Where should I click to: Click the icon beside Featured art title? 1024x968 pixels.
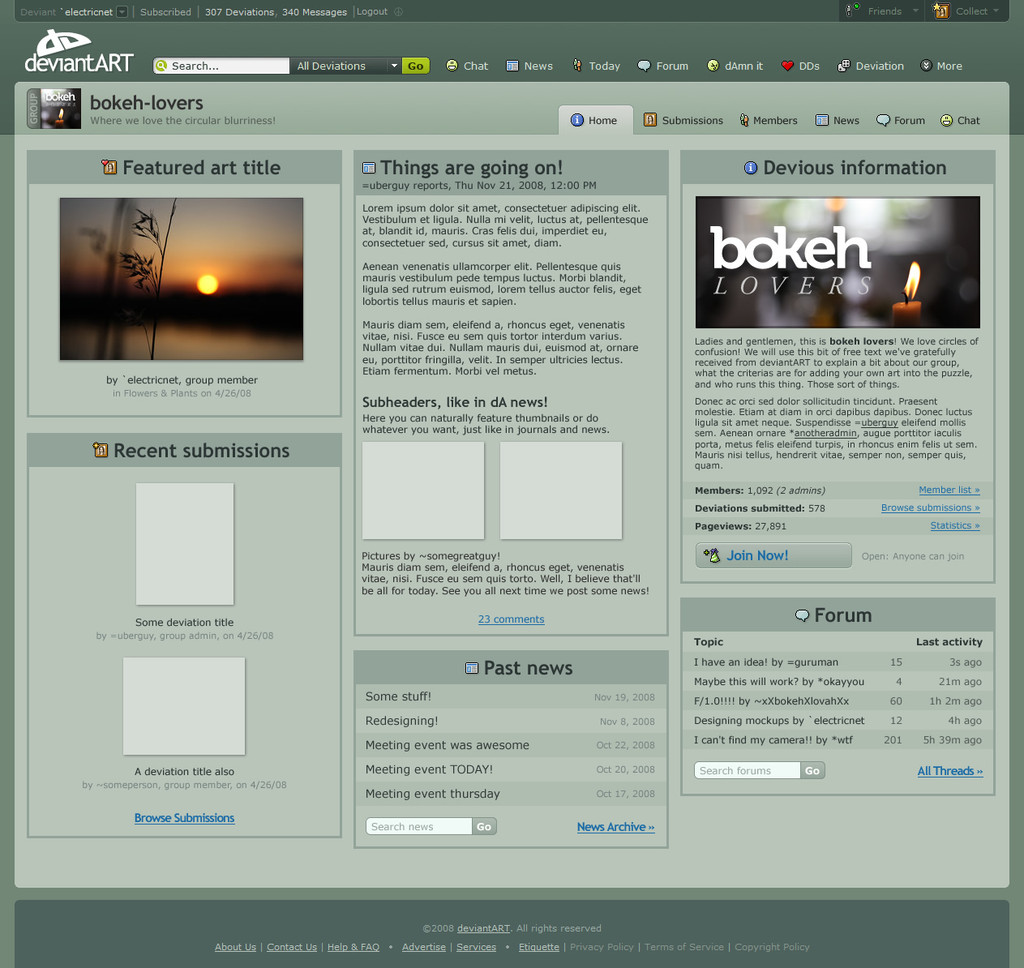tap(109, 167)
